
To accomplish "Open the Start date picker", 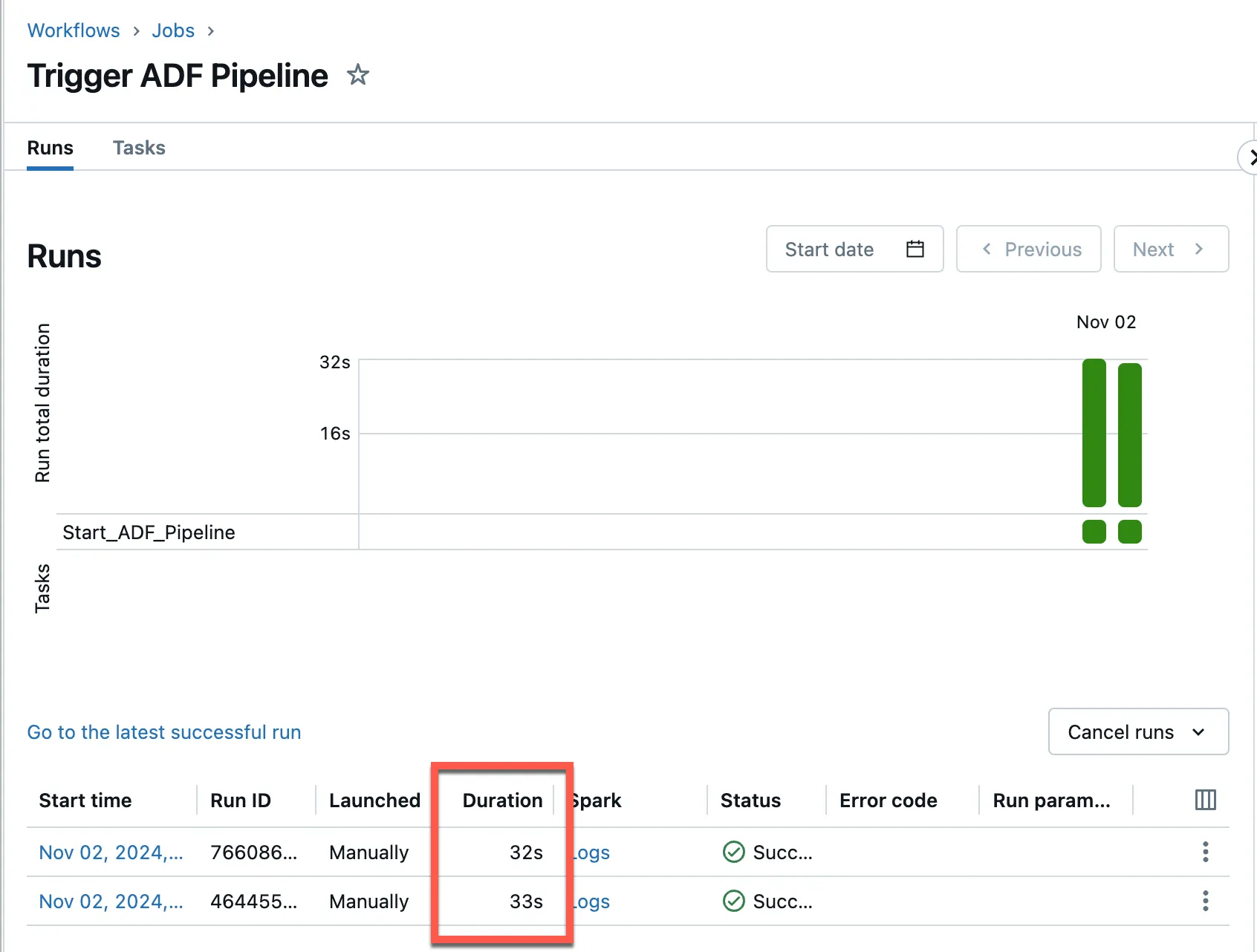I will [854, 249].
